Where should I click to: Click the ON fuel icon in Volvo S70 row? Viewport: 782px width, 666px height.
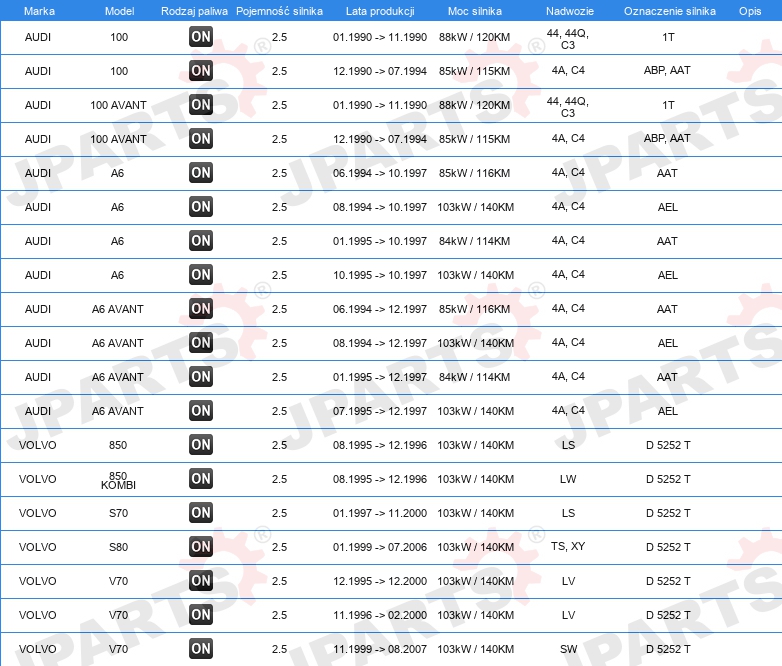pyautogui.click(x=201, y=512)
